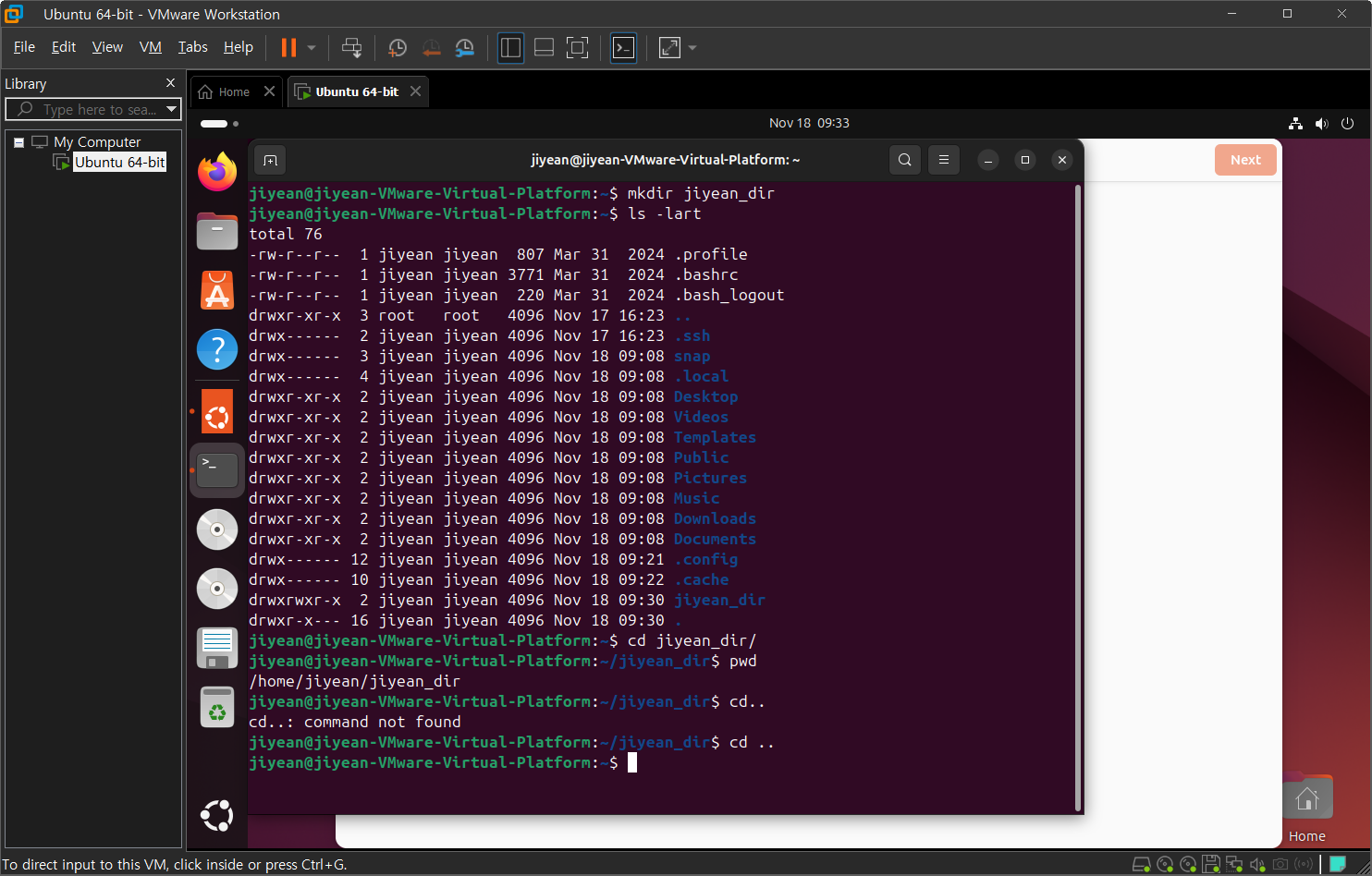Image resolution: width=1372 pixels, height=876 pixels.
Task: Open the Help icon in the dock
Action: (x=217, y=350)
